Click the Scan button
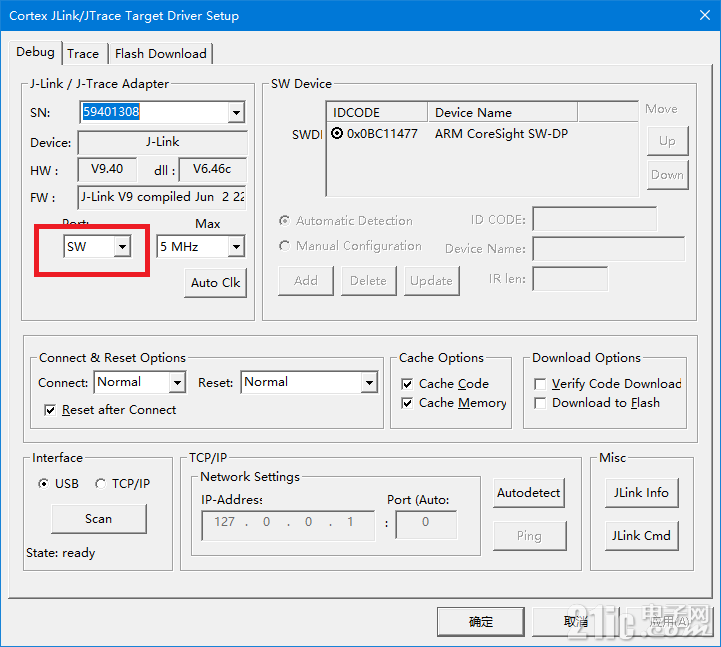This screenshot has height=647, width=721. point(98,519)
